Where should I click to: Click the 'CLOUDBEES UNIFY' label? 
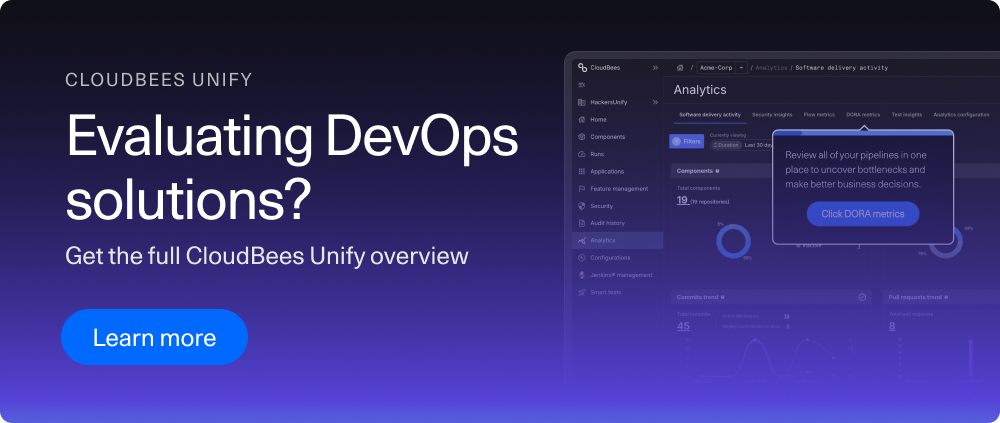click(x=159, y=80)
